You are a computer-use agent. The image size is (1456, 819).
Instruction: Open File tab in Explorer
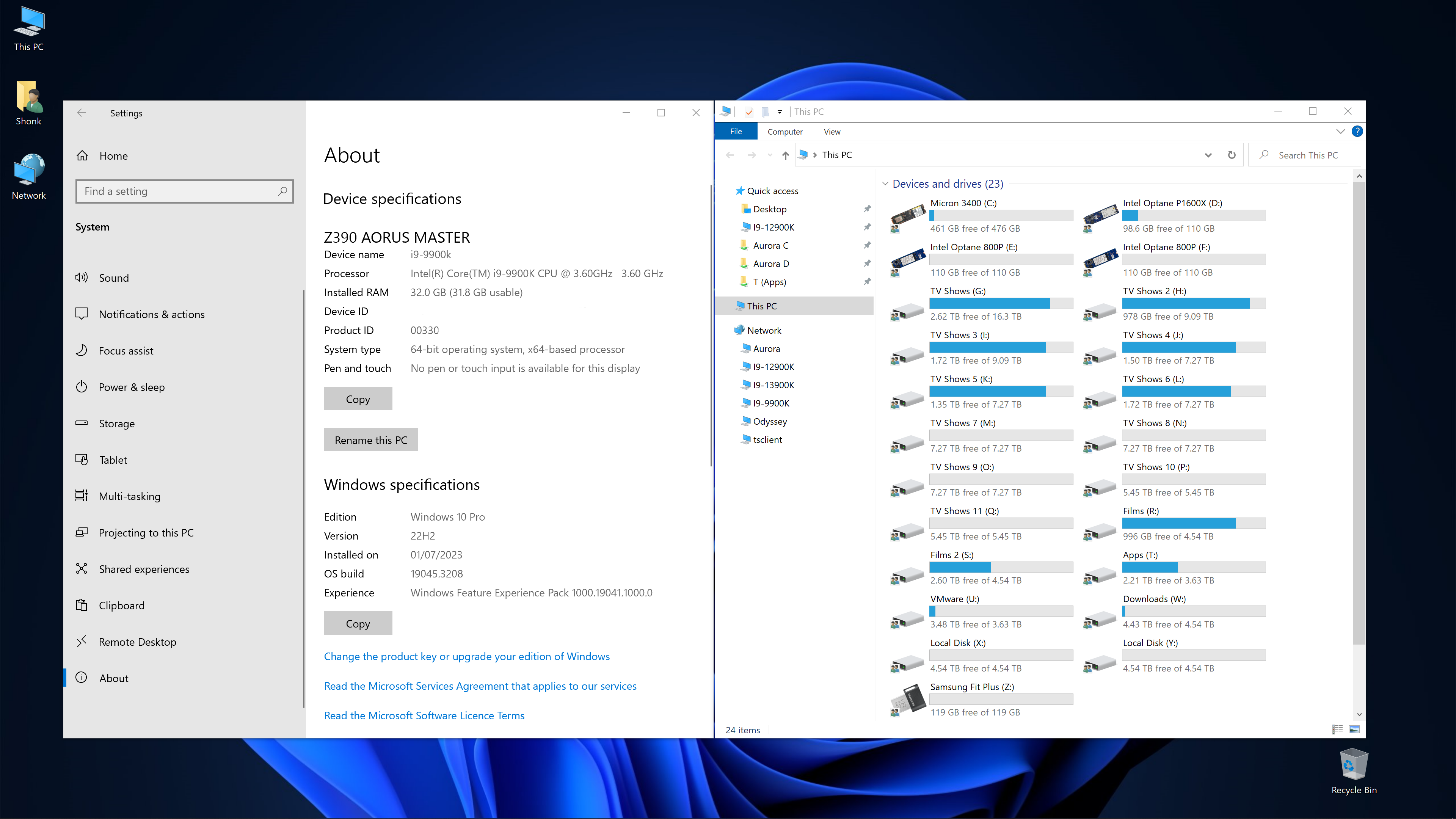pyautogui.click(x=736, y=131)
